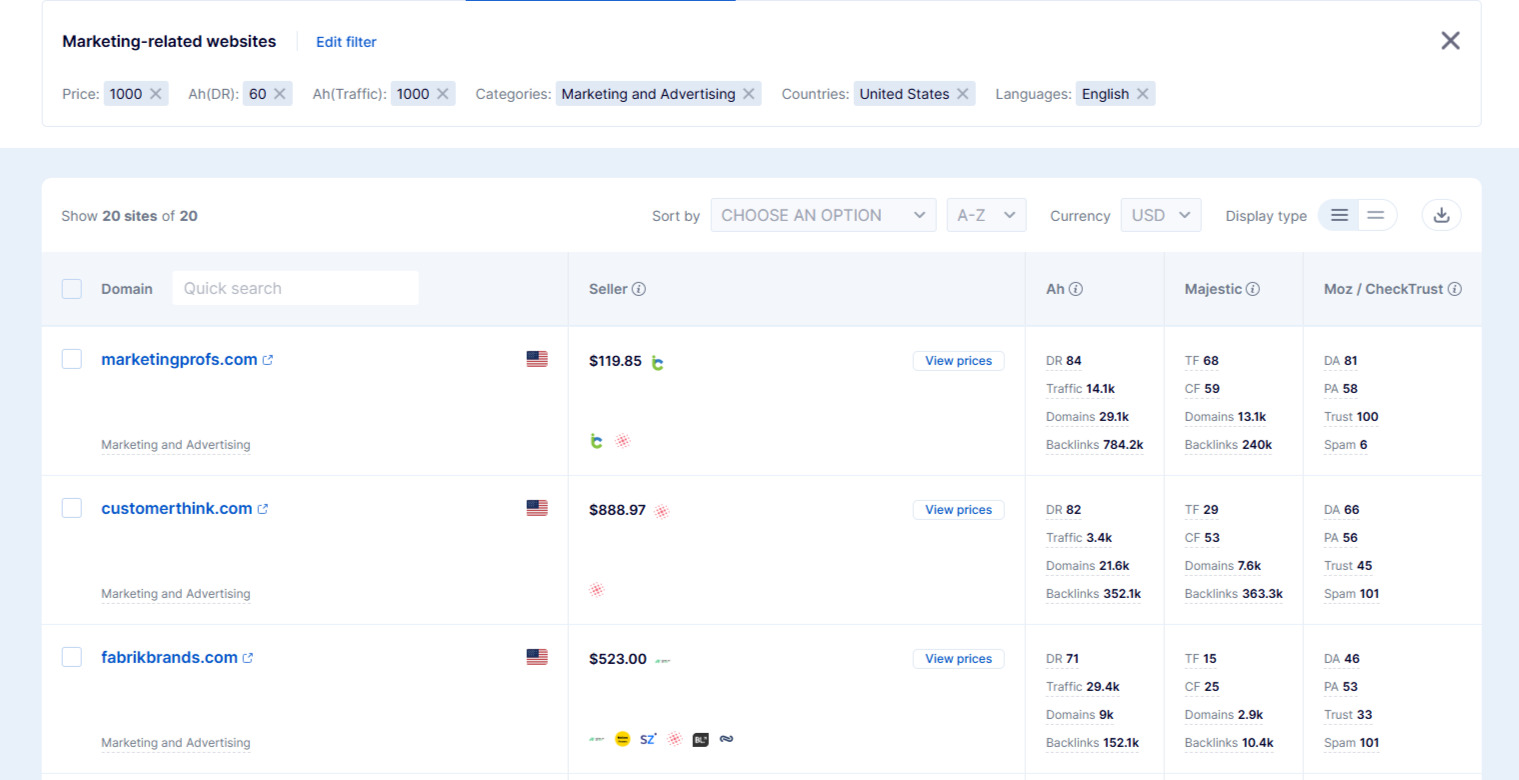Click the infinity link seller icon under fabrikbrands.com

click(x=726, y=738)
